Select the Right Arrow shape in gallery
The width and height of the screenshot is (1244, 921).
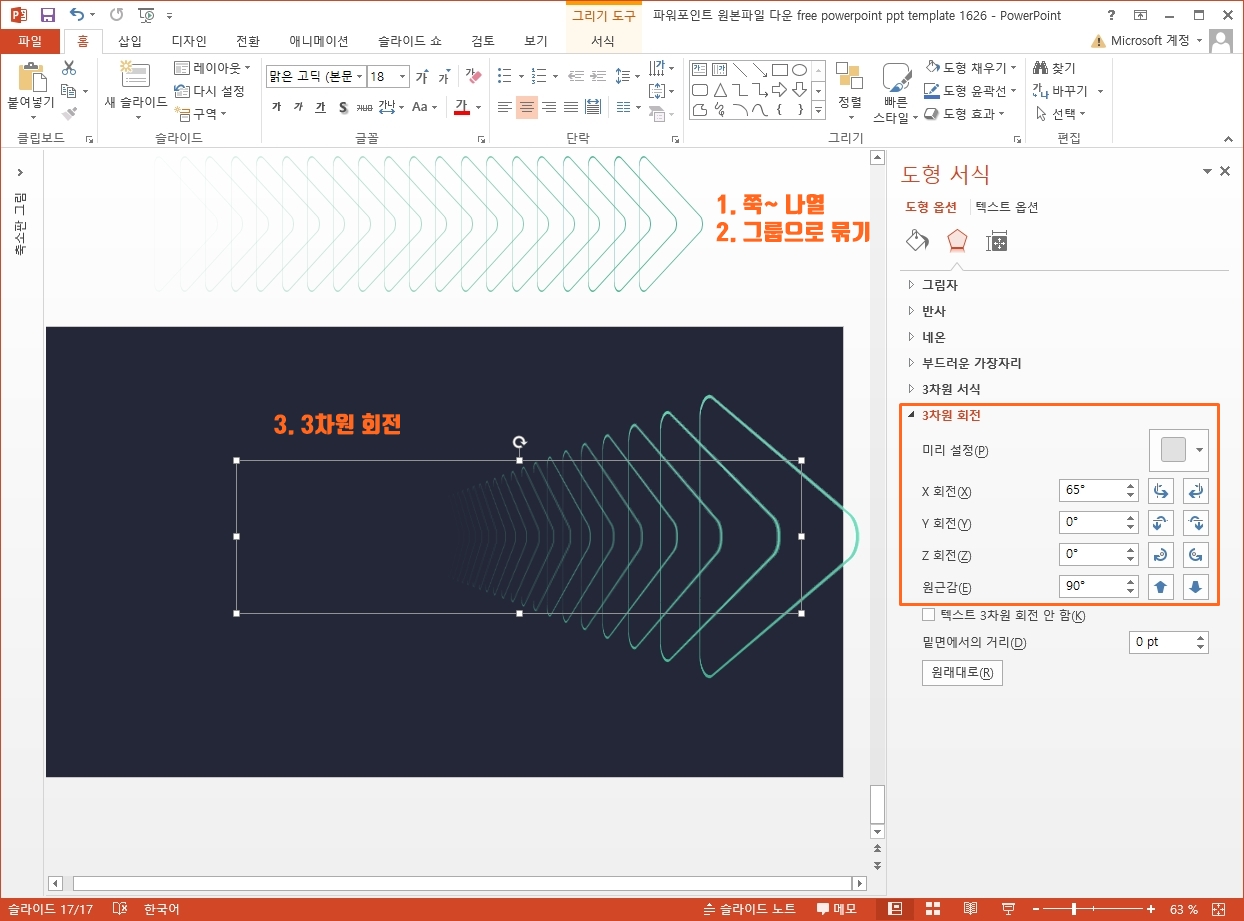[x=779, y=90]
